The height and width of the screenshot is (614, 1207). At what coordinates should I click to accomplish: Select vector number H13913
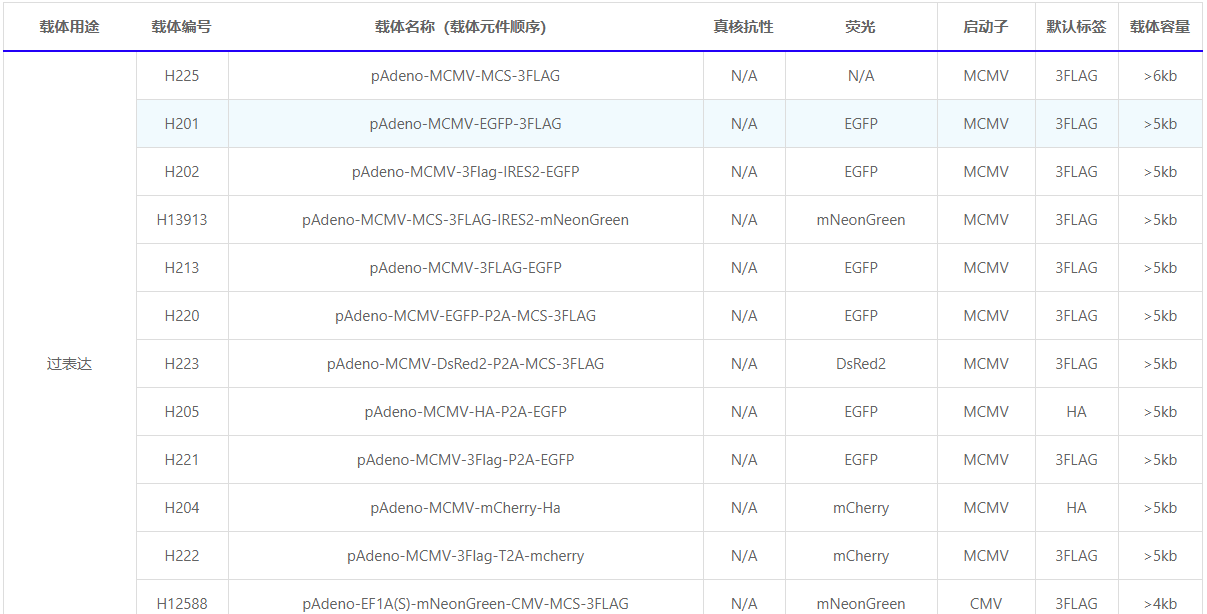182,220
